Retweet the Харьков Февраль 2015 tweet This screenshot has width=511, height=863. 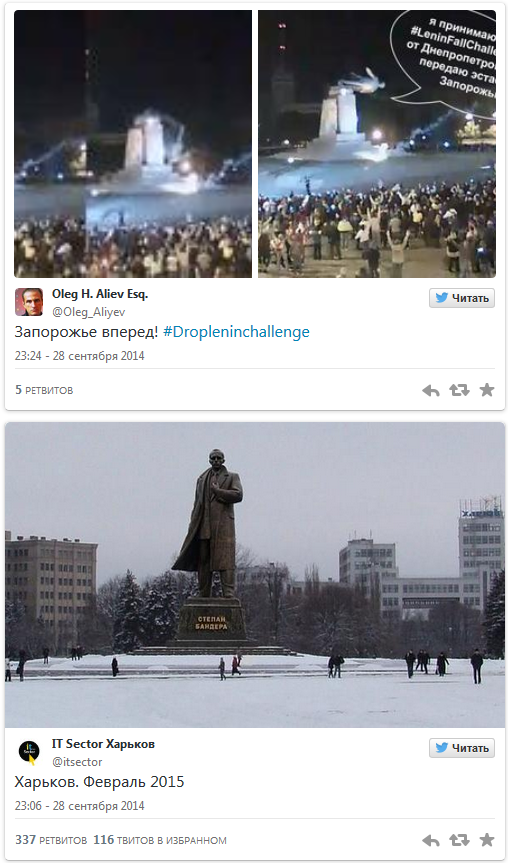click(x=459, y=840)
